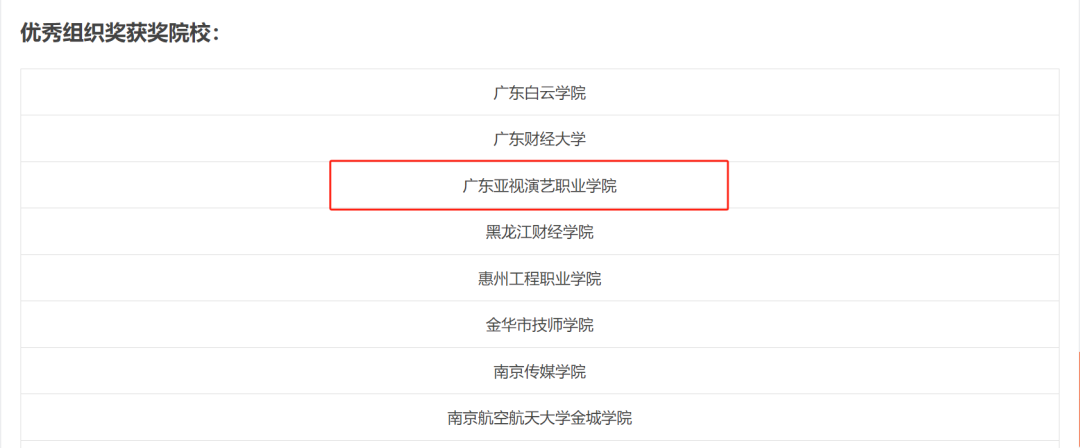Select the school highlighted in red
1080x448 pixels.
(539, 186)
